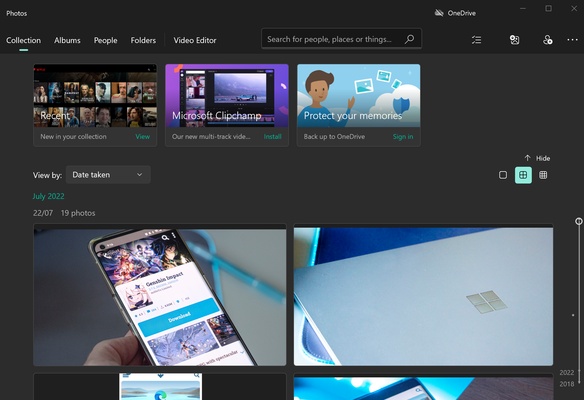Maximize the Photos window
The height and width of the screenshot is (400, 584).
pyautogui.click(x=549, y=8)
